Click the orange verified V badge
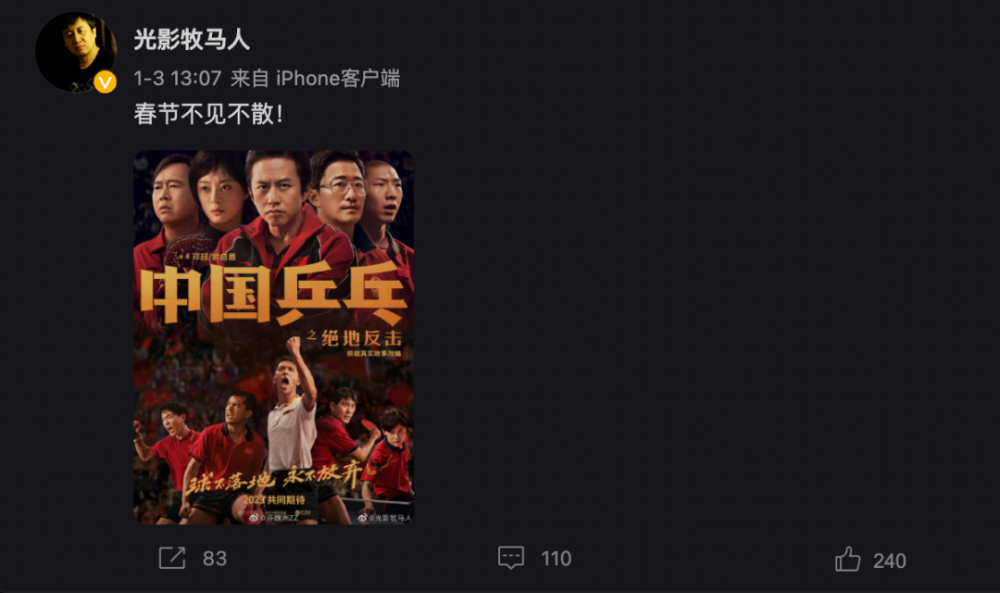The image size is (1000, 593). pyautogui.click(x=105, y=82)
